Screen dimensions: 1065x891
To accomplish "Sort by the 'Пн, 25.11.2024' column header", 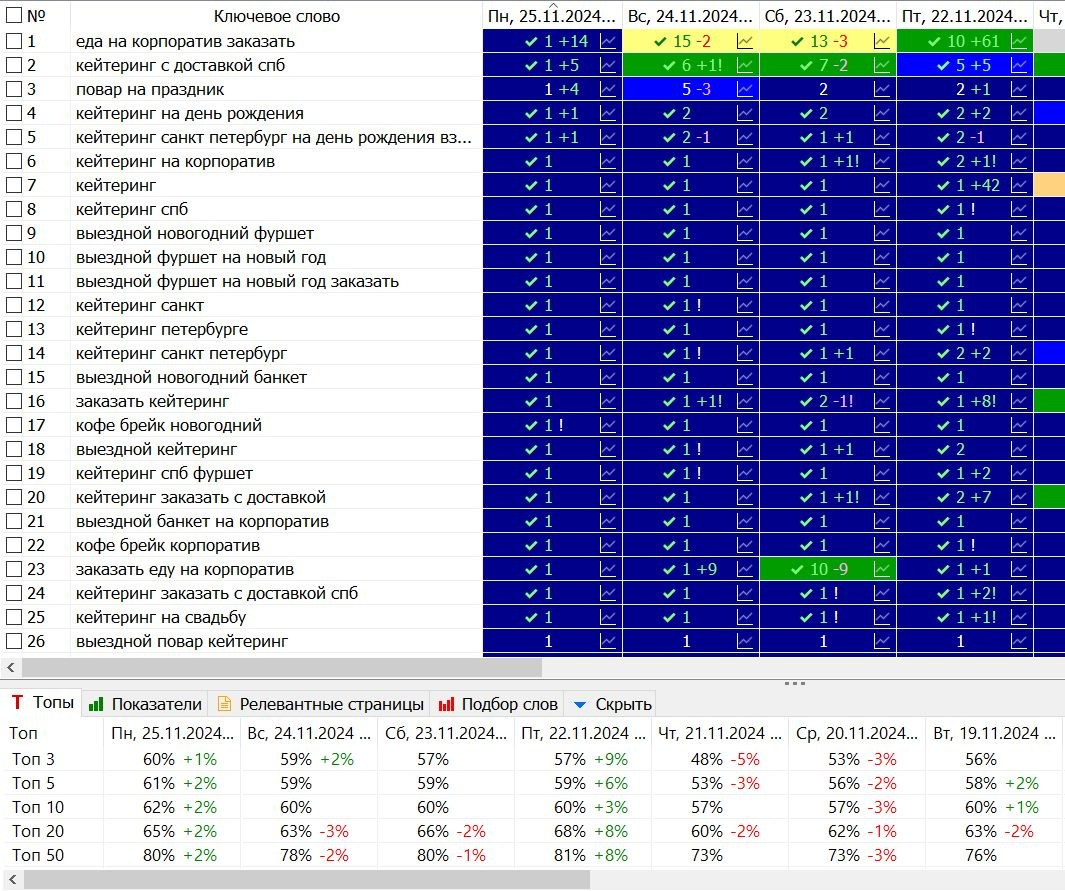I will [x=551, y=17].
